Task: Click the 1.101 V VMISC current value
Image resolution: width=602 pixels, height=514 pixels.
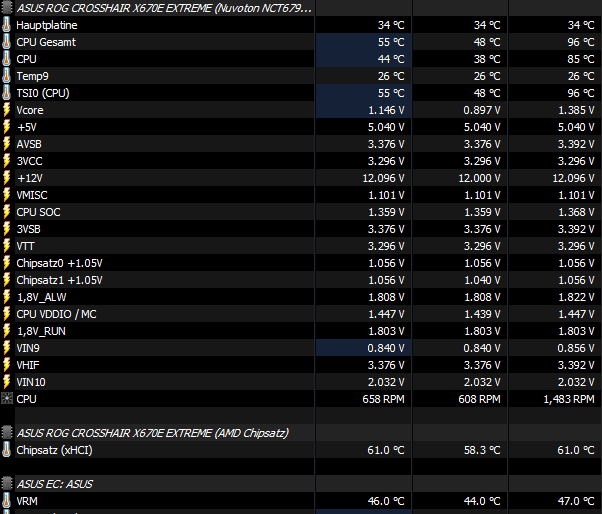Action: [x=386, y=195]
